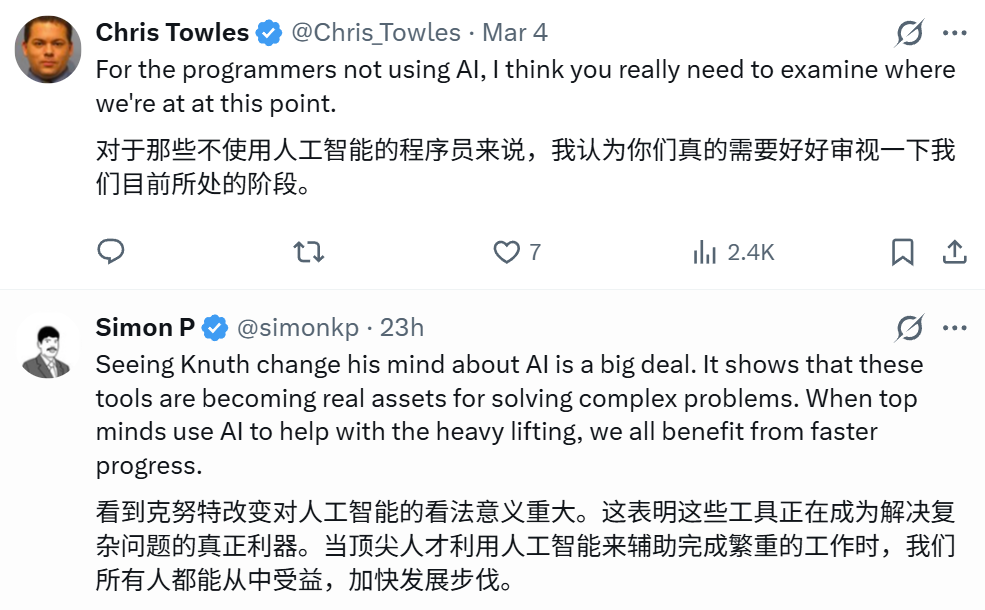Click the Mar 4 timestamp
Image resolution: width=985 pixels, height=610 pixels.
point(515,33)
